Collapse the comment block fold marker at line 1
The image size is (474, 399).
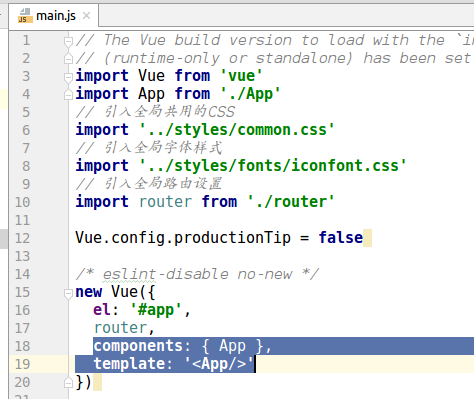[68, 41]
